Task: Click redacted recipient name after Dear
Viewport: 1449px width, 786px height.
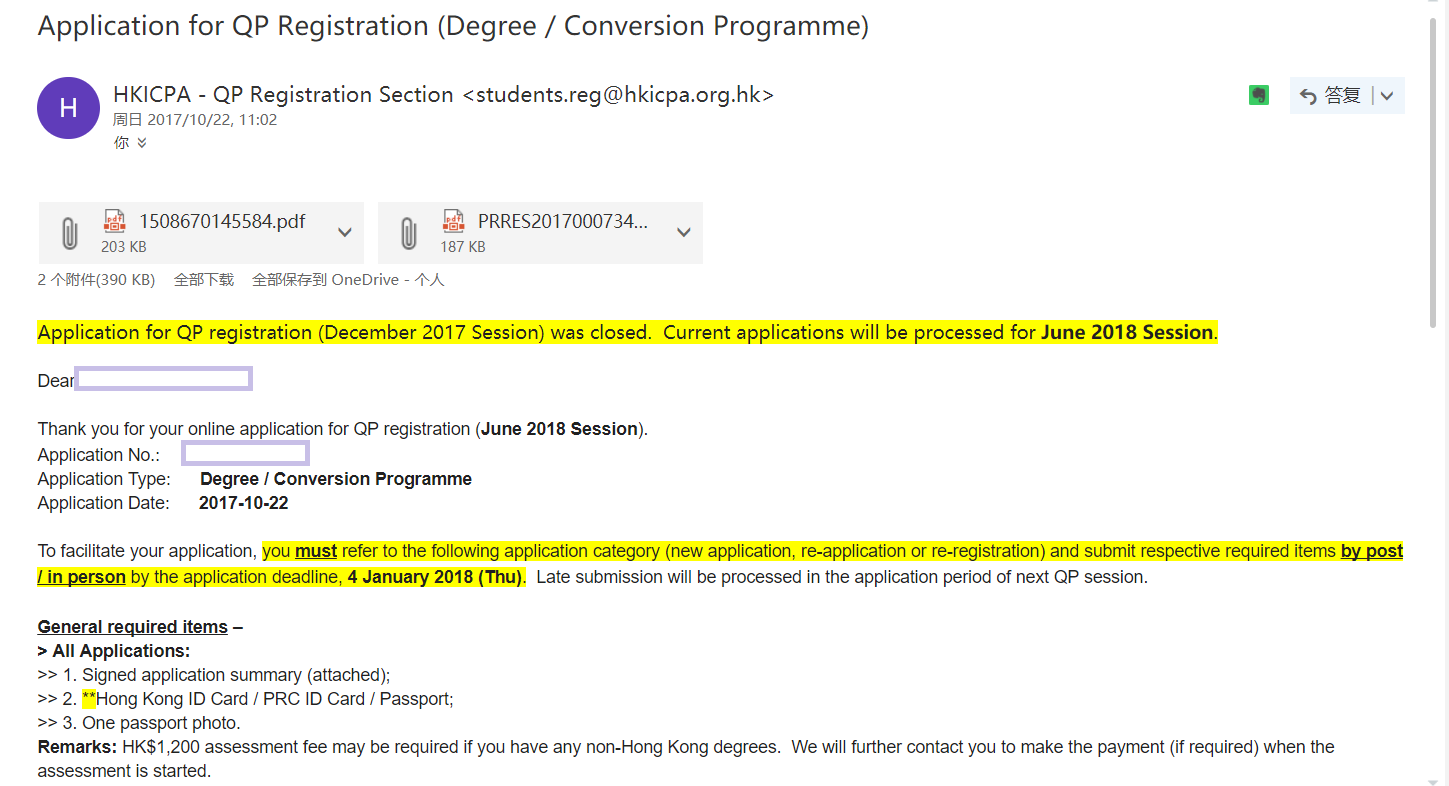Action: click(x=164, y=379)
